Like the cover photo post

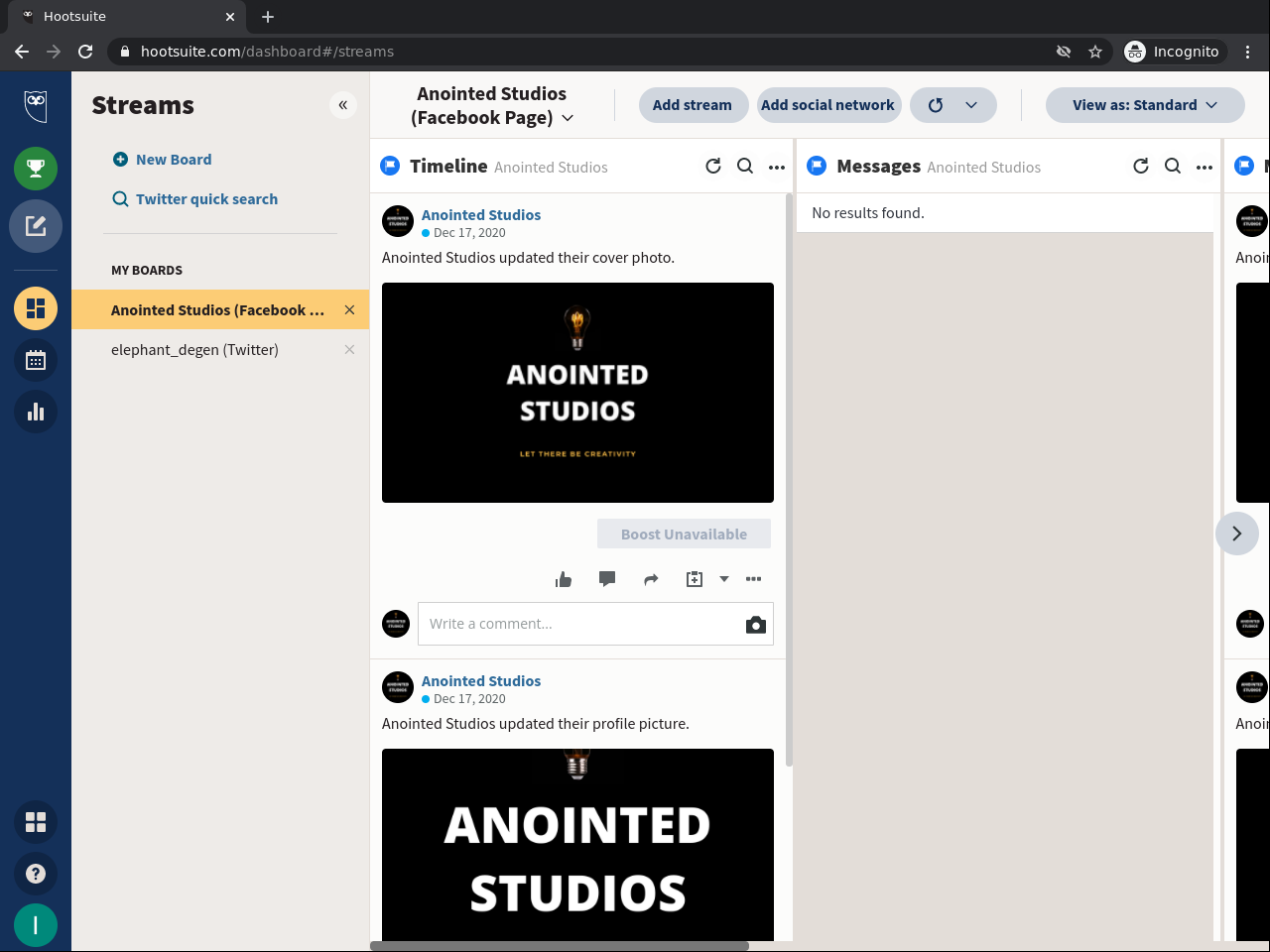pyautogui.click(x=564, y=579)
